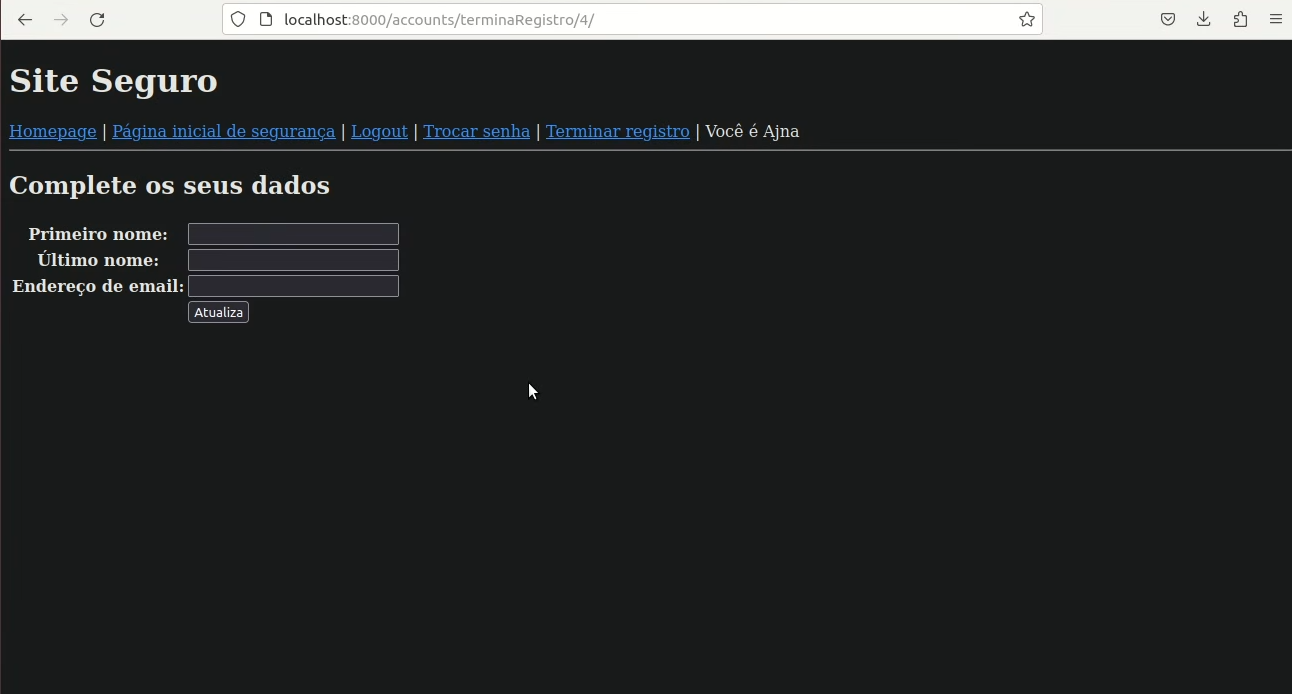
Task: Save the page to Pocket
Action: [1167, 19]
